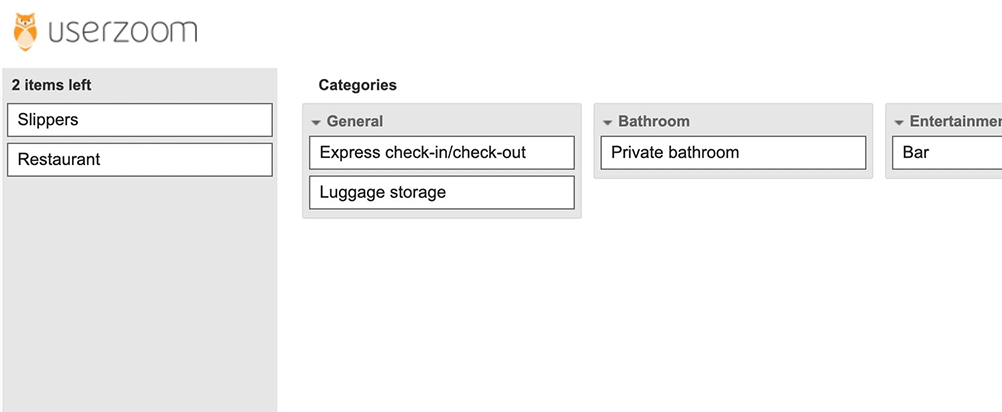Click the "2 items left" counter
Viewport: 1002px width, 412px height.
coord(52,85)
